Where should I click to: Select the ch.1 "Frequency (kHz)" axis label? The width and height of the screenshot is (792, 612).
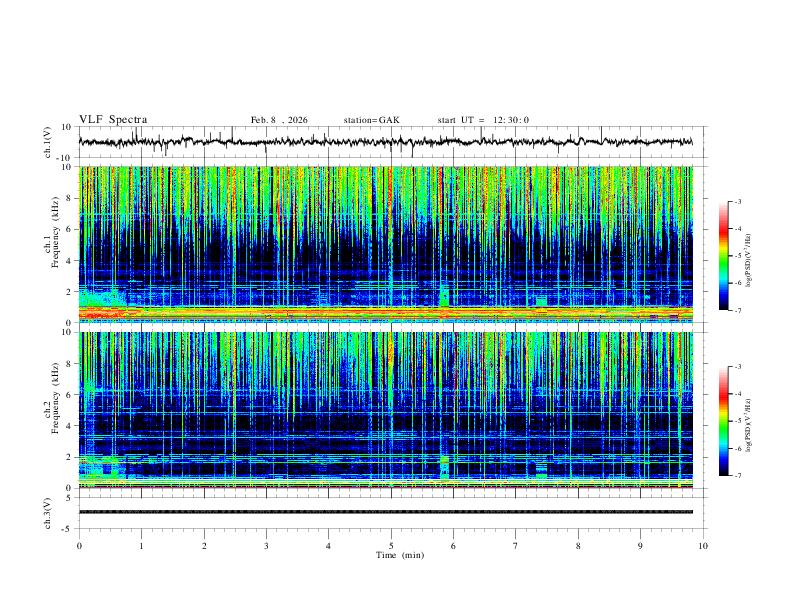[55, 232]
